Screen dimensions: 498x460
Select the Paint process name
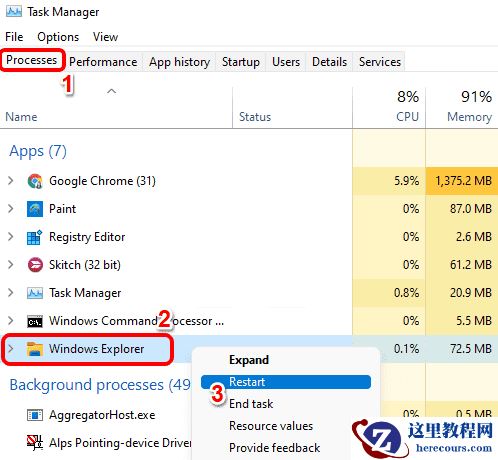[x=62, y=209]
